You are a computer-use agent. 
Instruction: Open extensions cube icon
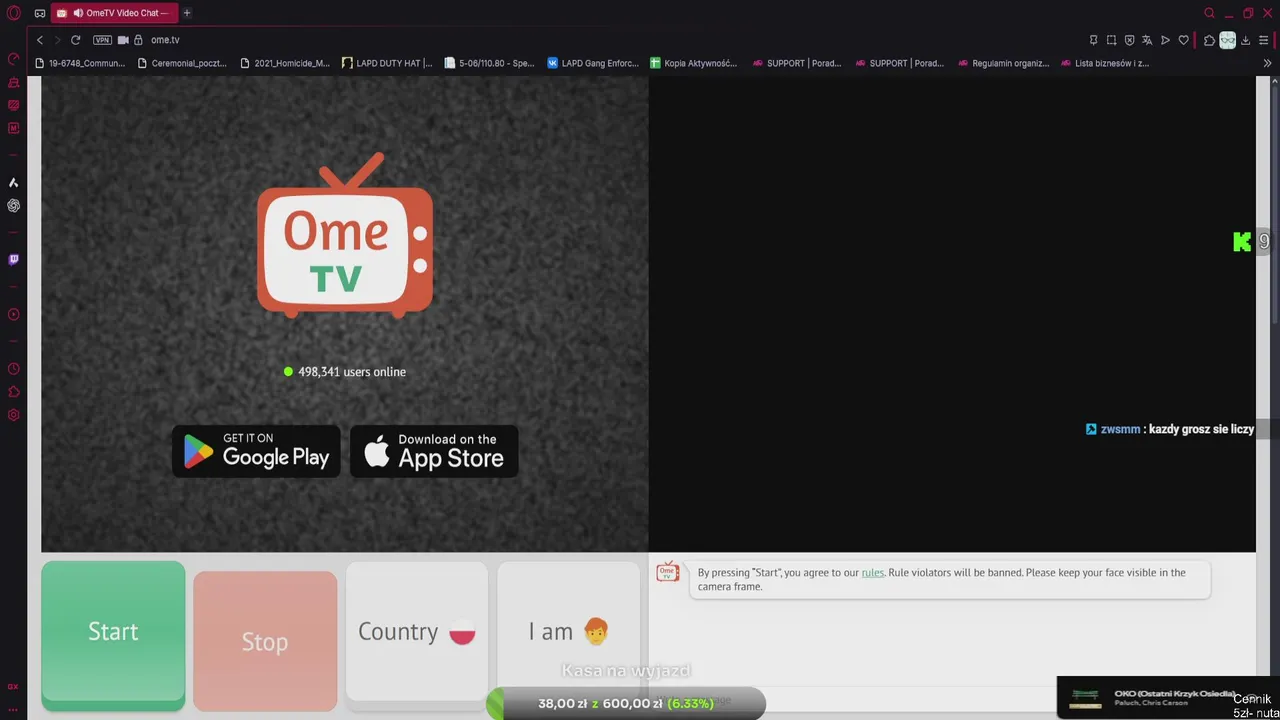(x=1209, y=40)
